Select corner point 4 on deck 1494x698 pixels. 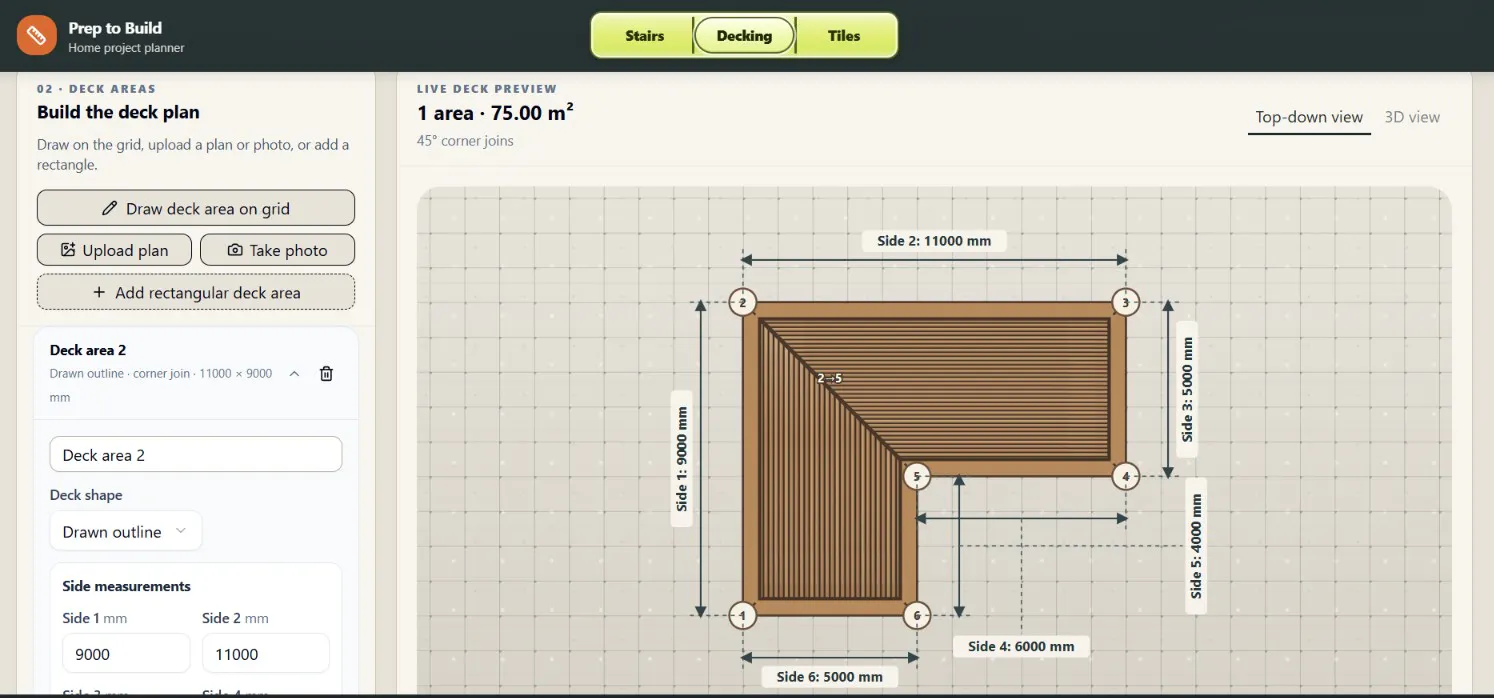[1126, 476]
